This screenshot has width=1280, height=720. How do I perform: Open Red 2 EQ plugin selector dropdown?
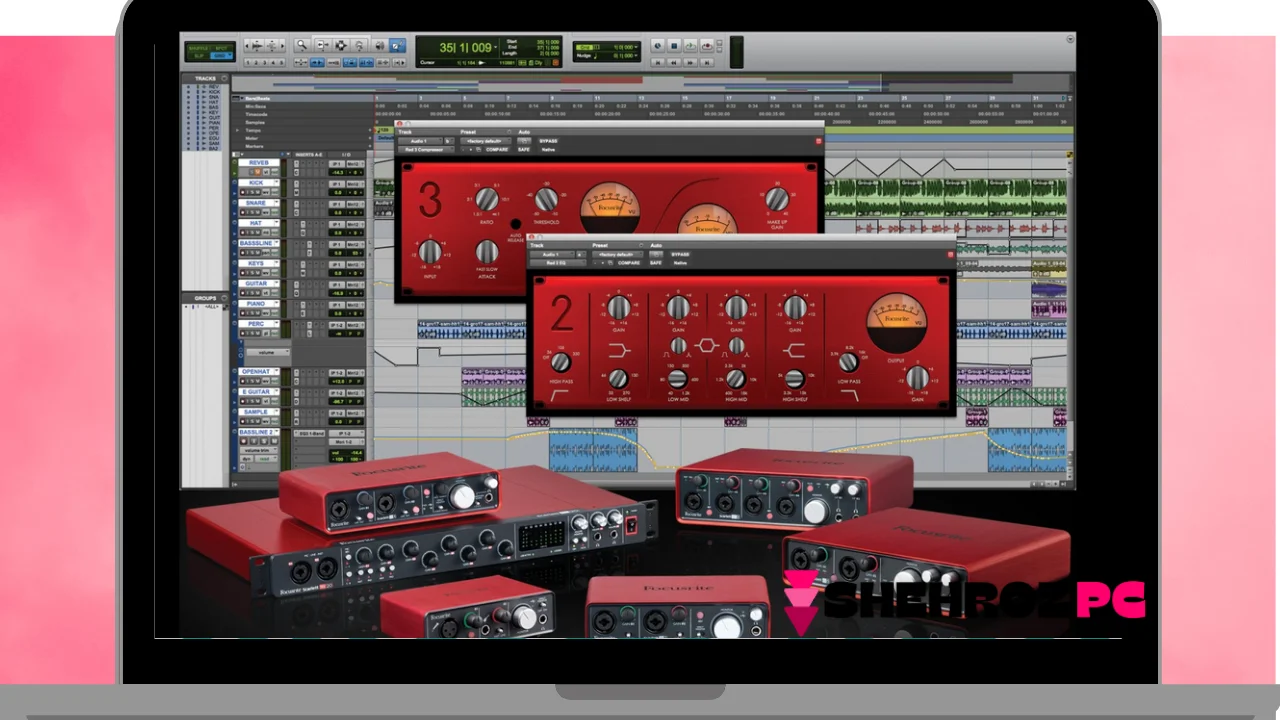point(557,263)
